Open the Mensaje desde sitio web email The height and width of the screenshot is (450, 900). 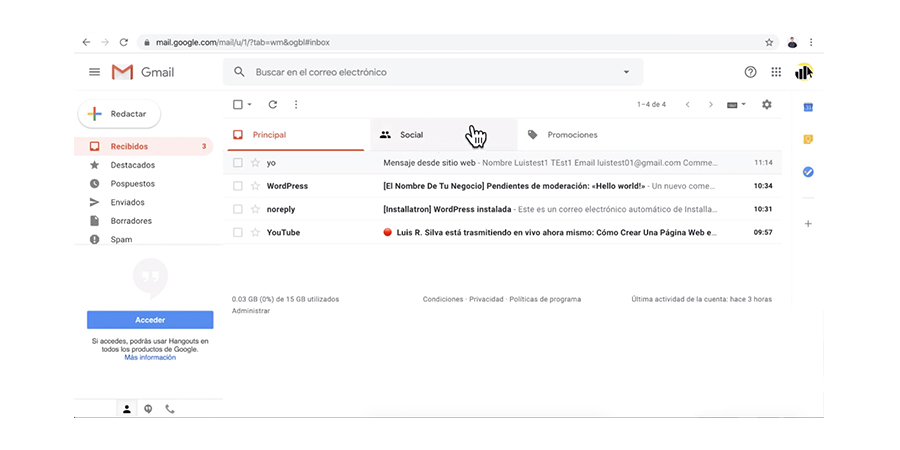[502, 163]
